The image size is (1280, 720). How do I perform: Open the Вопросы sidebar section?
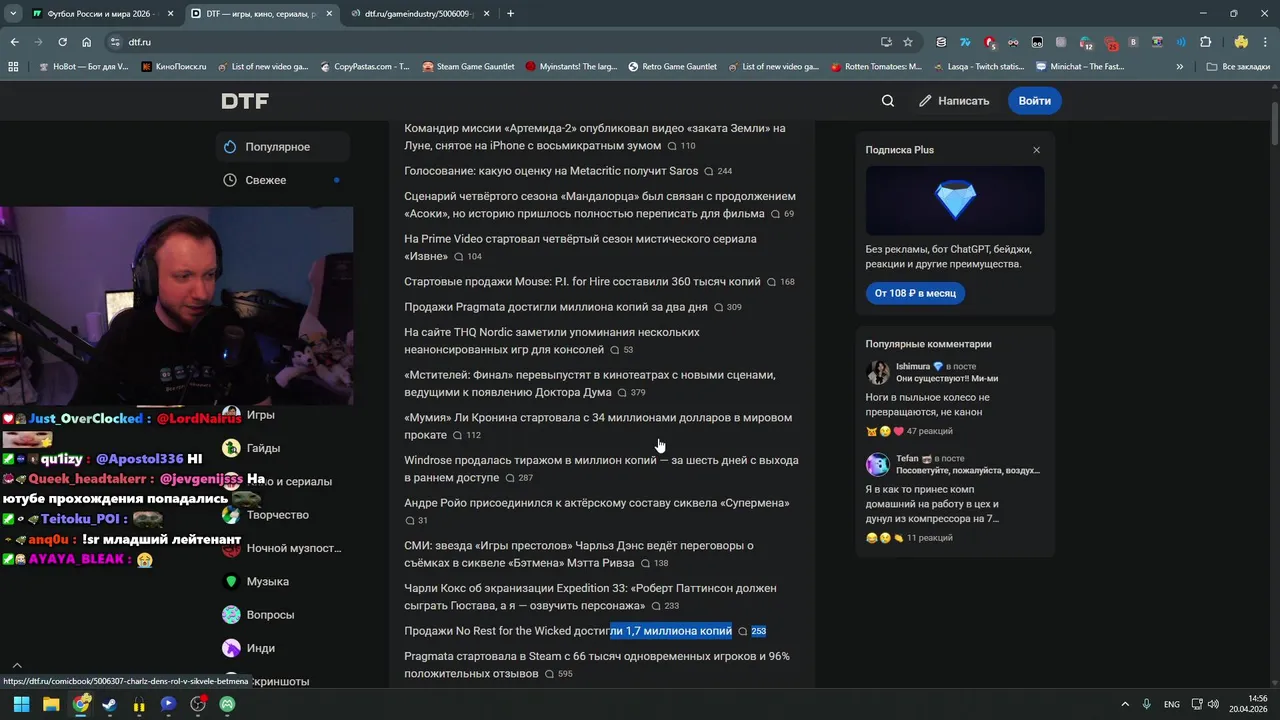click(270, 615)
